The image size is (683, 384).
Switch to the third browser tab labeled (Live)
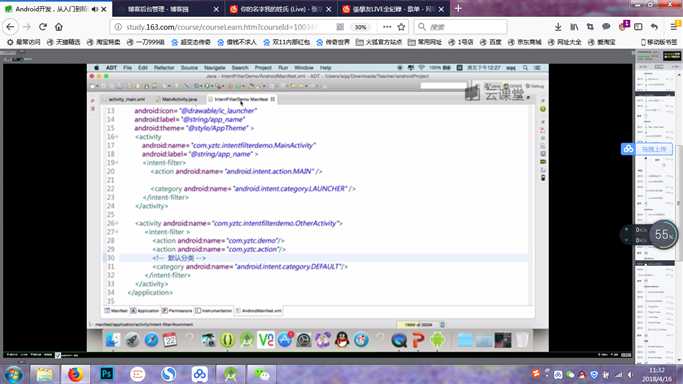281,9
